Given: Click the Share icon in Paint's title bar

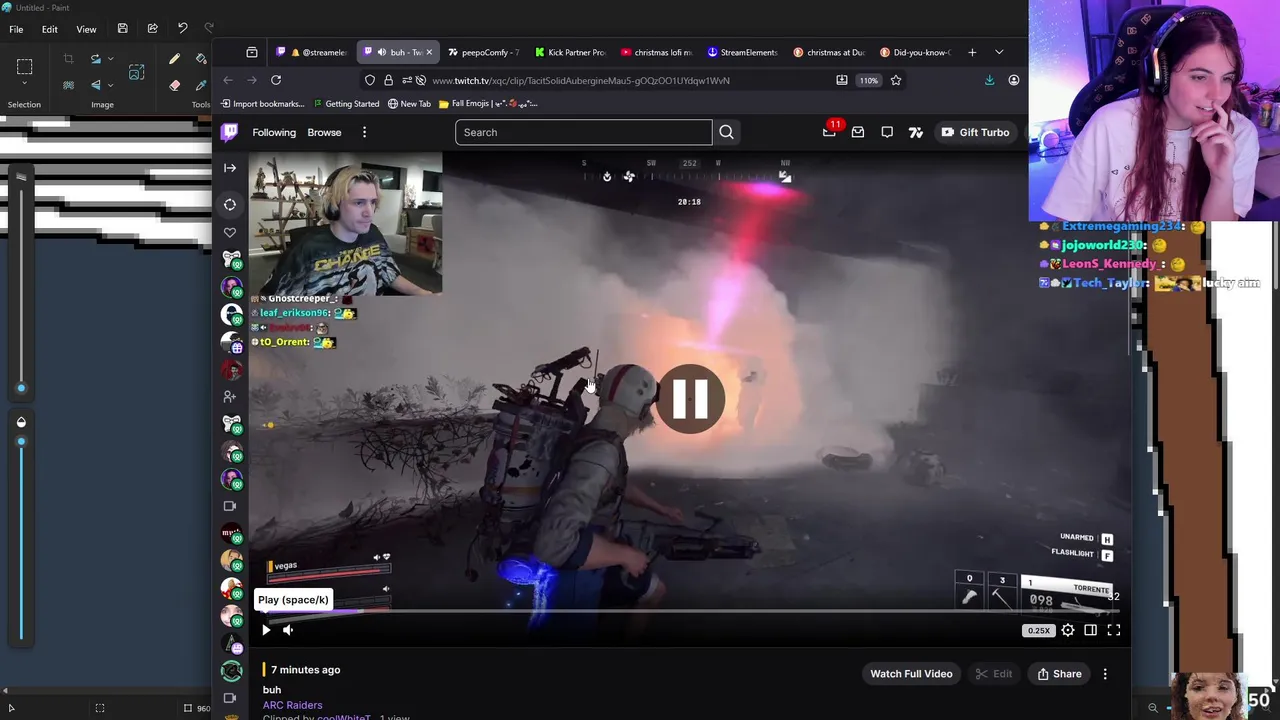Looking at the screenshot, I should tap(152, 29).
